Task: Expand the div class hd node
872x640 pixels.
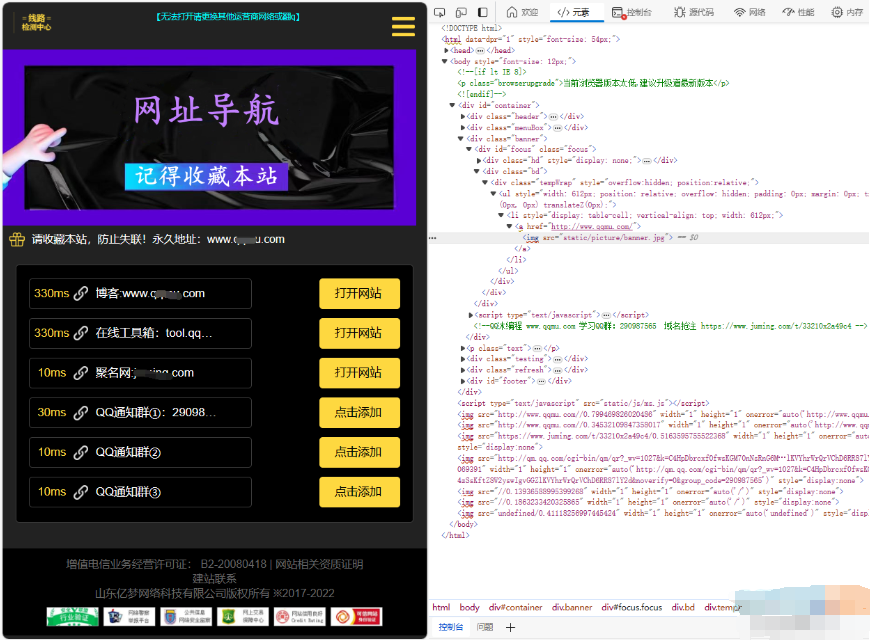Action: [479, 161]
